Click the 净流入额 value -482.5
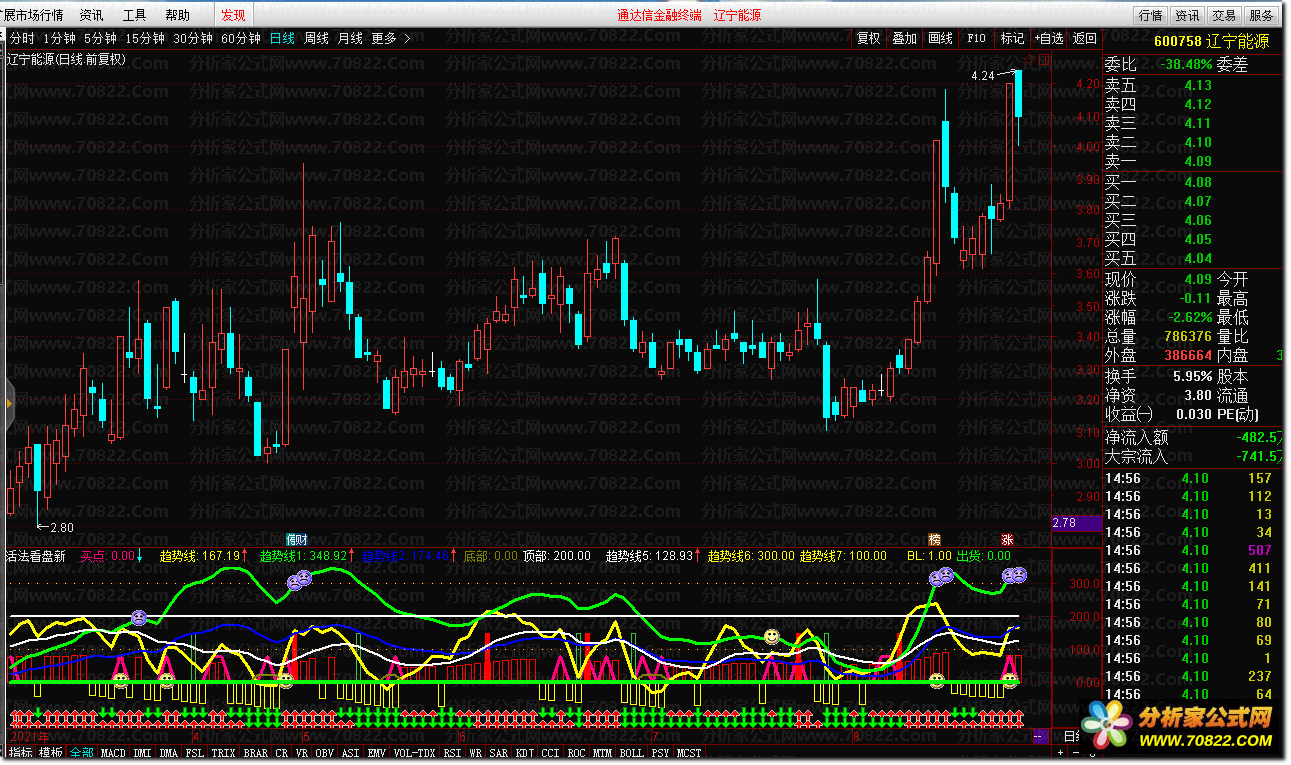Image resolution: width=1291 pixels, height=765 pixels. (x=1257, y=437)
